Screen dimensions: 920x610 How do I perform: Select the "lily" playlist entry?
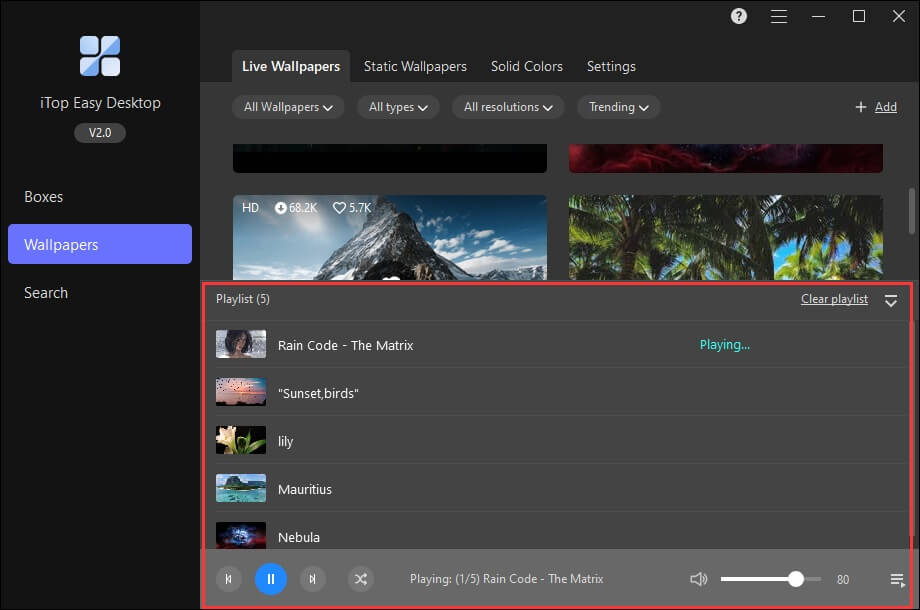coord(557,441)
